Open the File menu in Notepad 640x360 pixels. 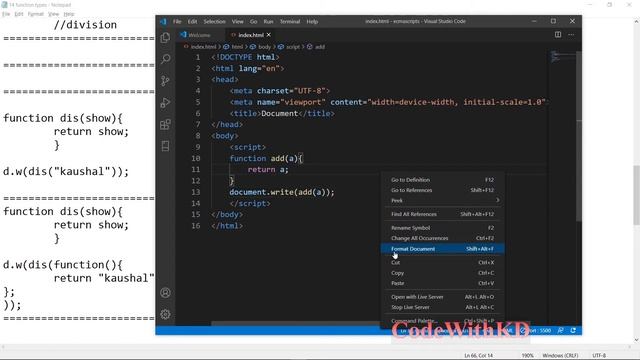[6, 14]
